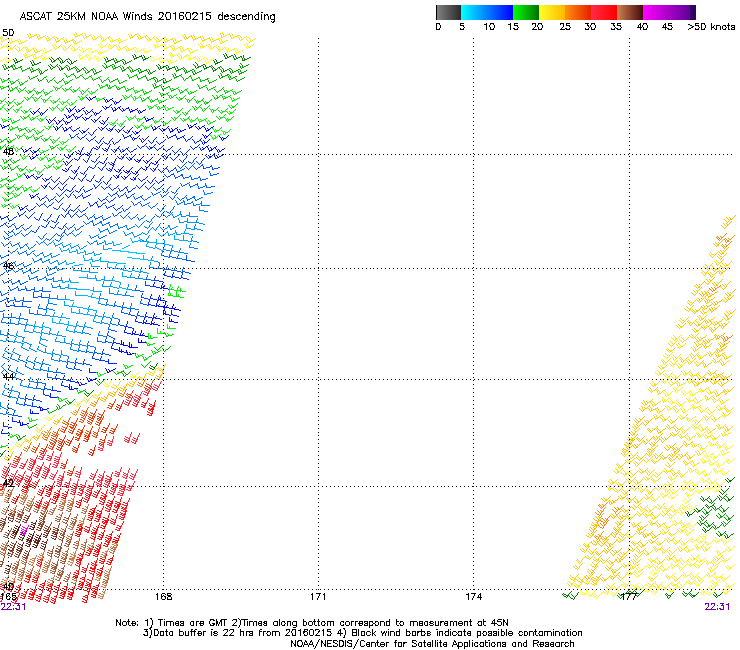Viewport: 740px width, 650px height.
Task: Click the longitude label '168'
Action: pos(163,597)
